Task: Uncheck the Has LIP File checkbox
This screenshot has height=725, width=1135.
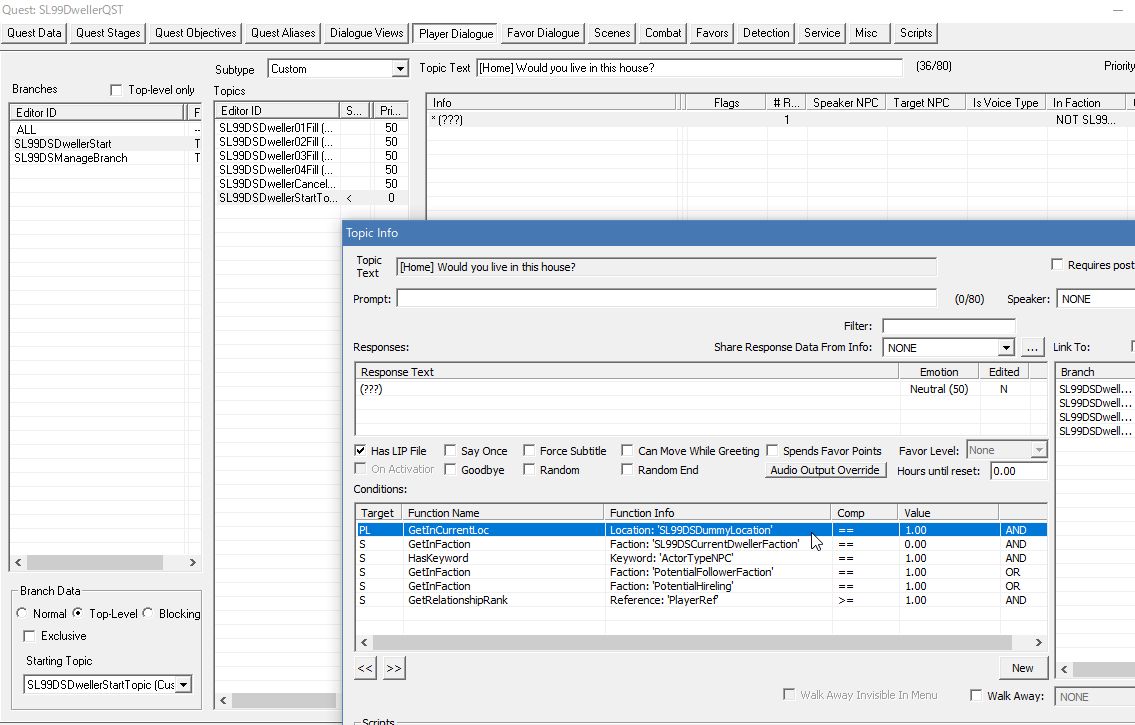Action: point(361,451)
